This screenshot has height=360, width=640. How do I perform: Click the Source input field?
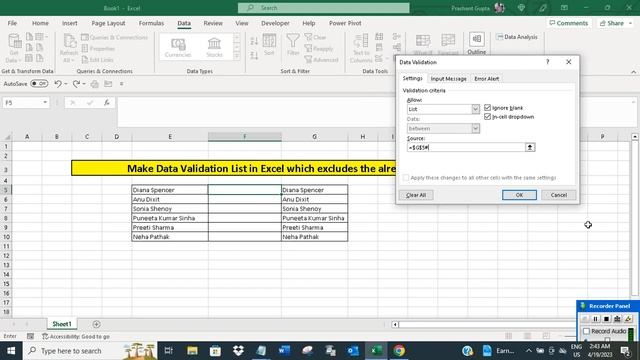(466, 147)
